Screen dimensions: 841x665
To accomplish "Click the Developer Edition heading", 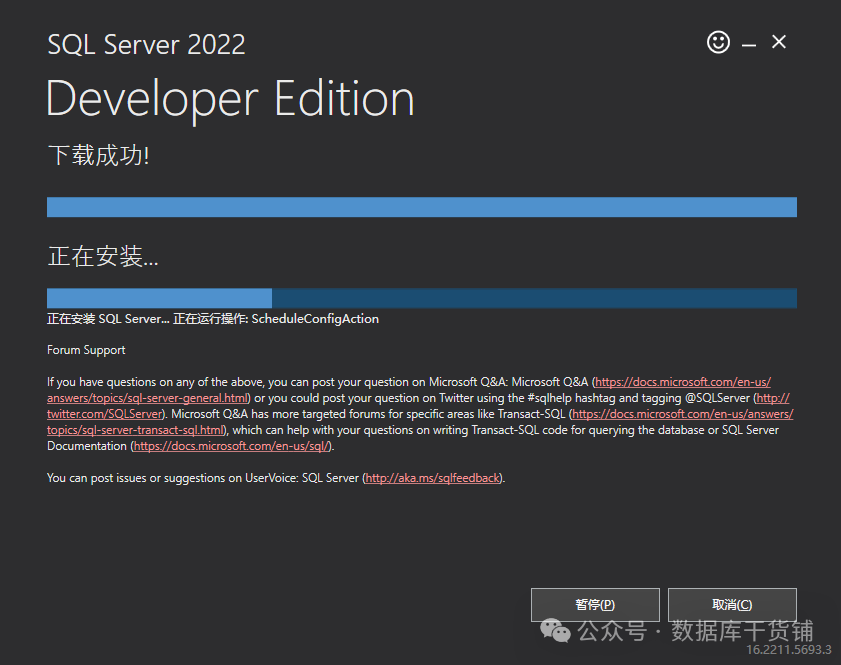I will coord(231,100).
